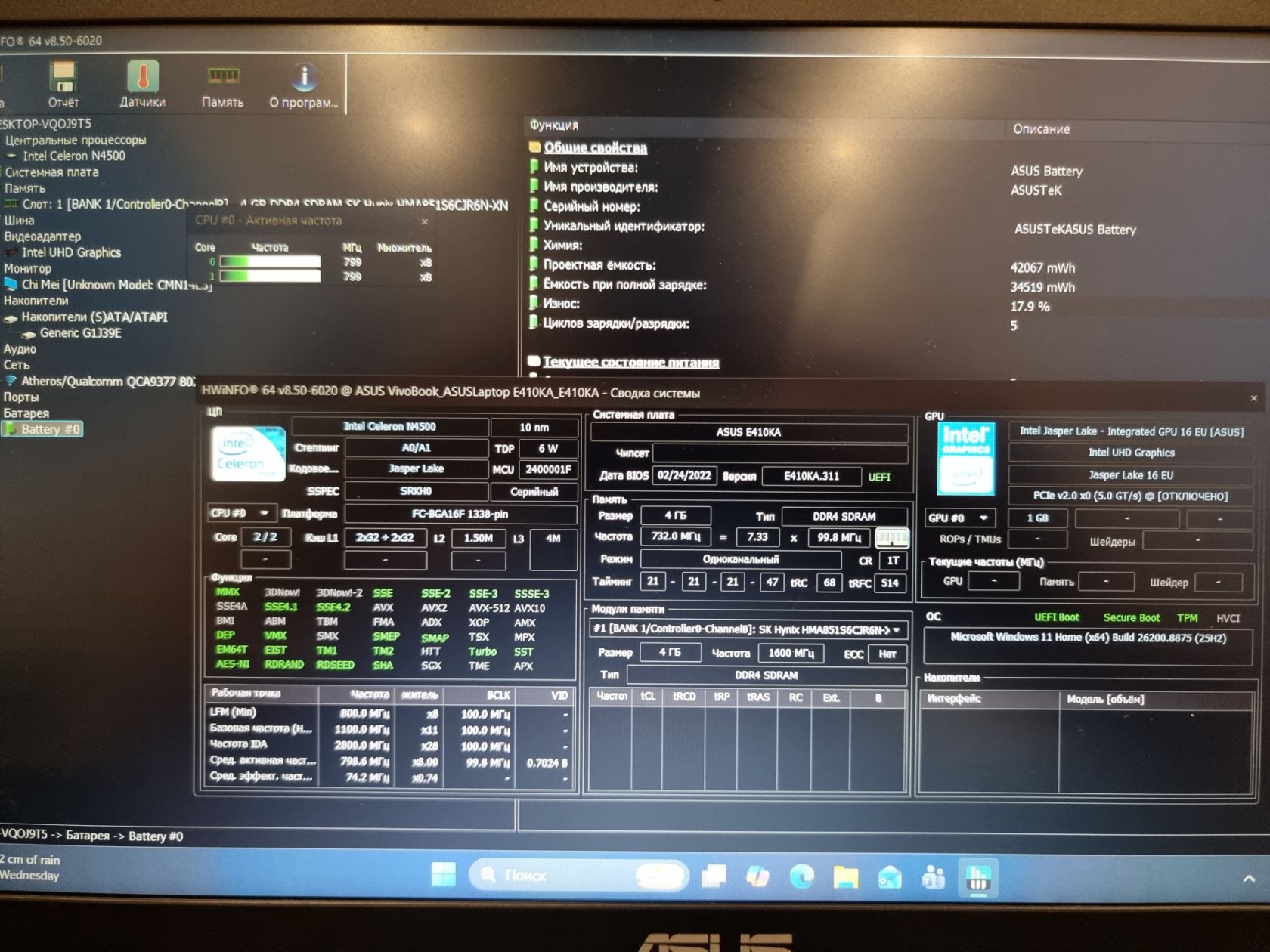Close the CPU #0 Активная частота popup

click(425, 221)
